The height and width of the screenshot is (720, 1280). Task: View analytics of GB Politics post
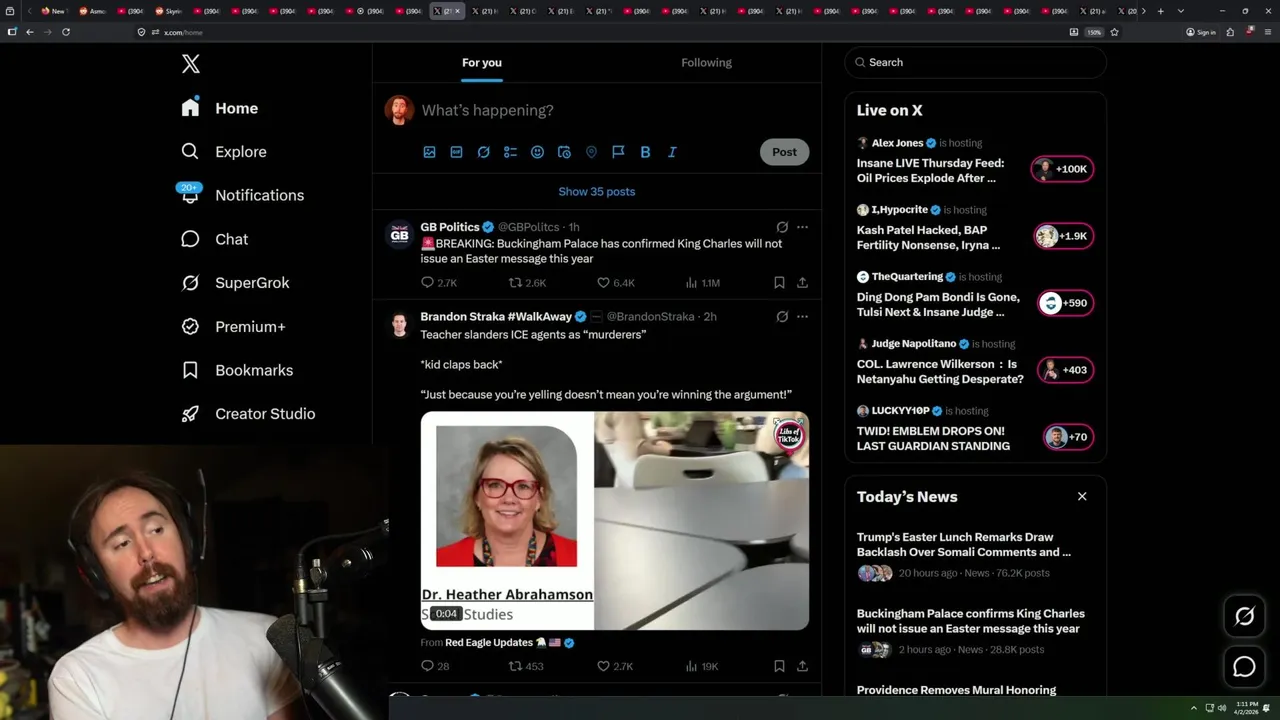[703, 283]
